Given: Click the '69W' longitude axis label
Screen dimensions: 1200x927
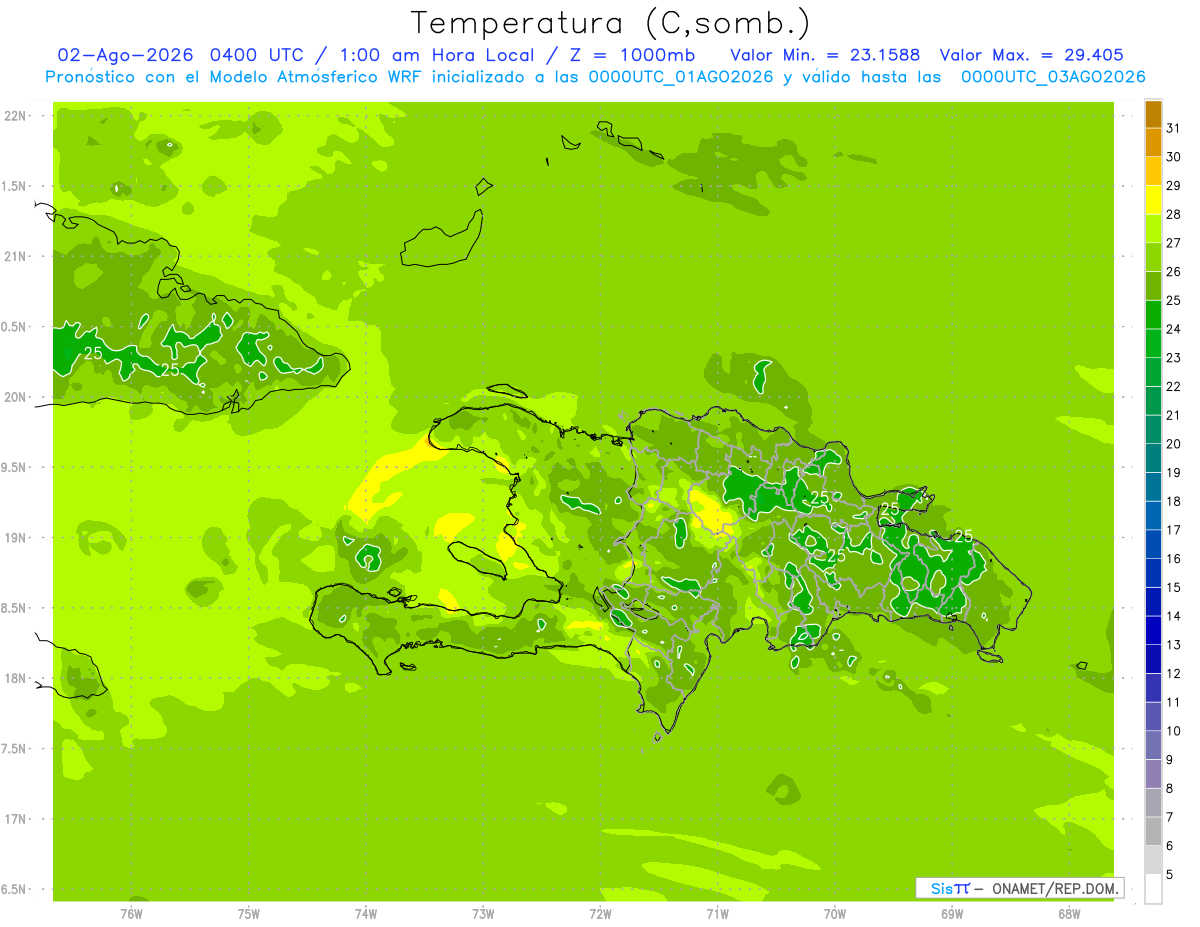Looking at the screenshot, I should pos(952,914).
